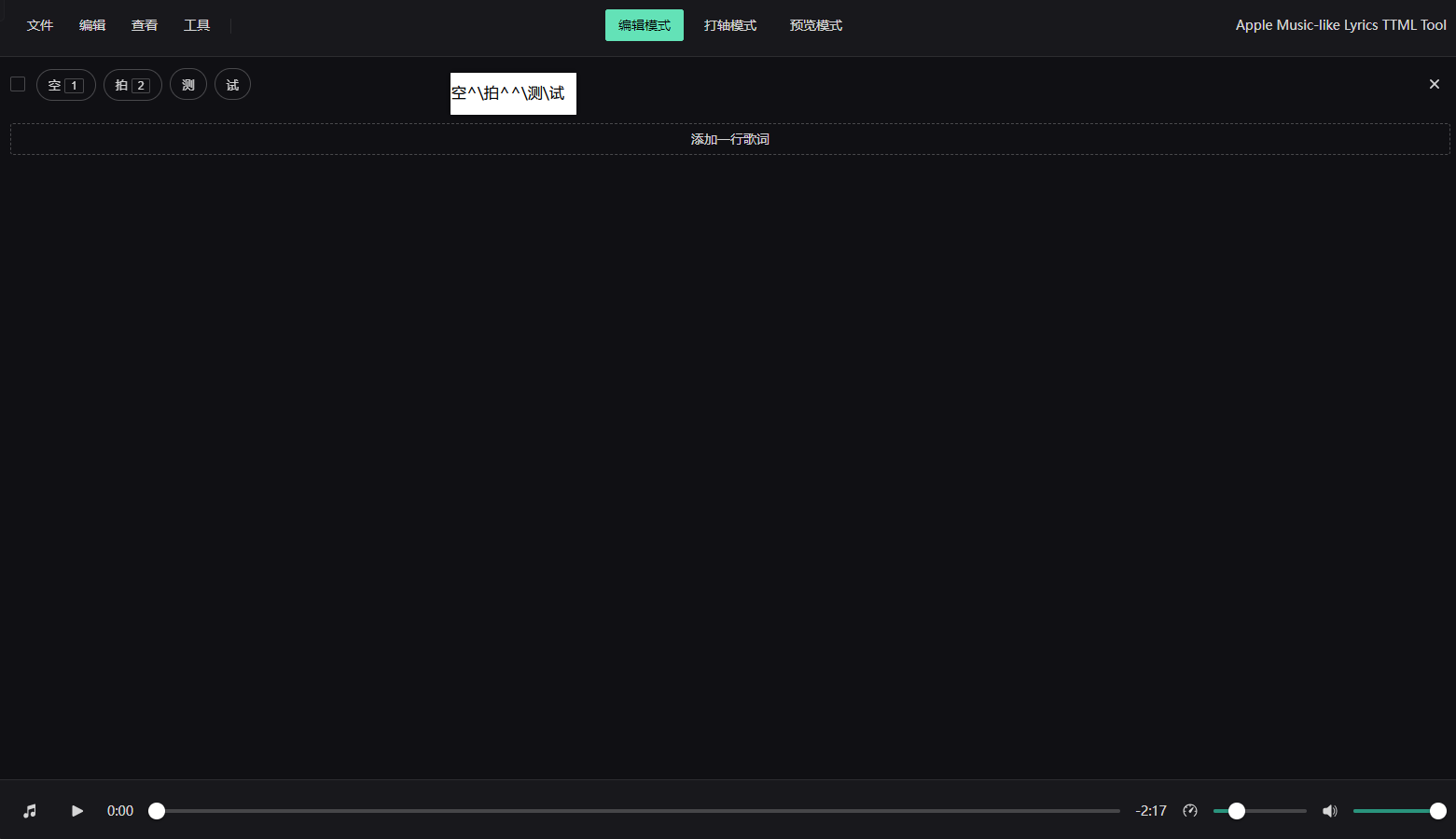The width and height of the screenshot is (1456, 839).
Task: Open the 工具 menu
Action: (x=197, y=25)
